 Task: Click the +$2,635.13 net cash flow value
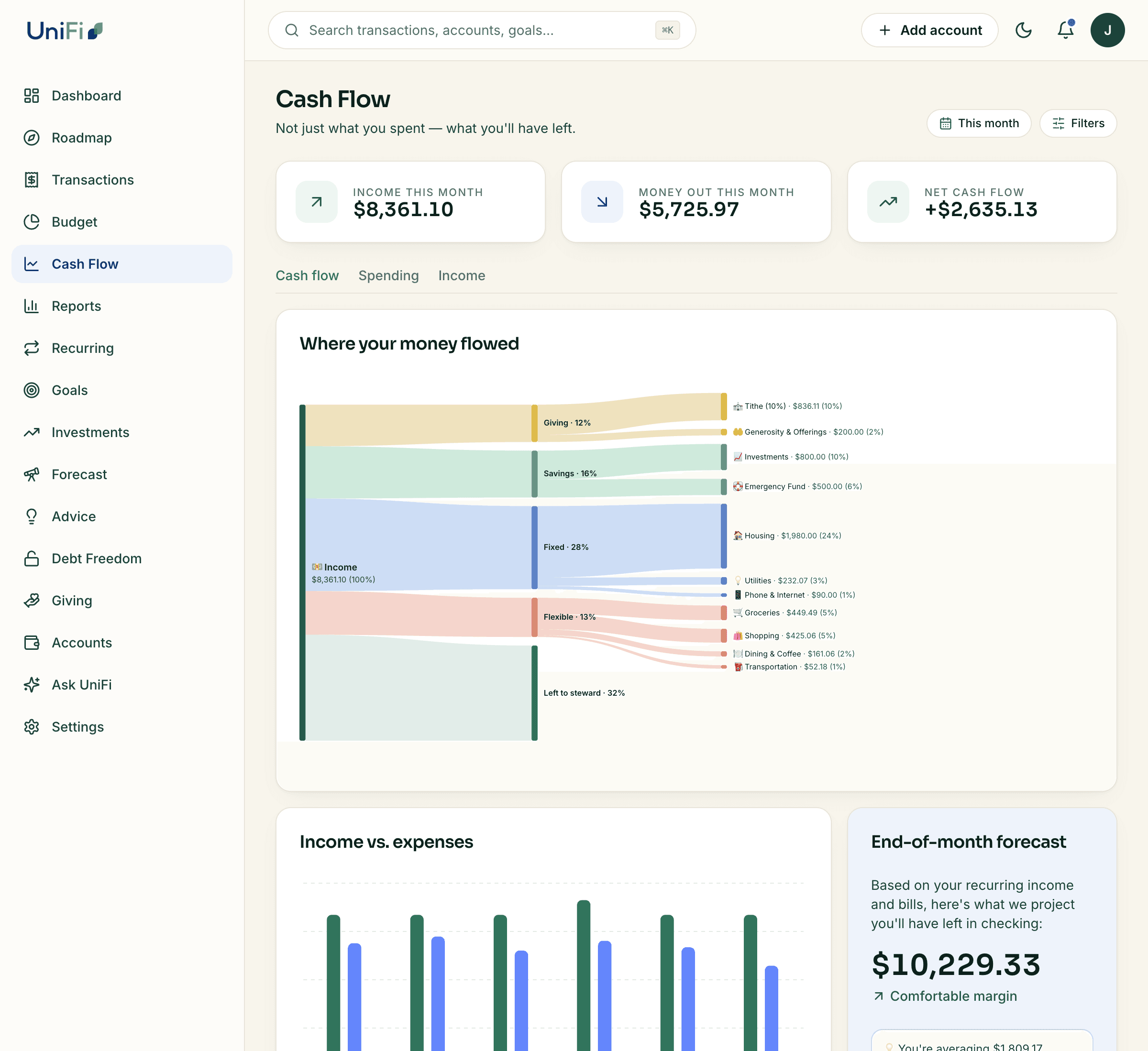(981, 209)
